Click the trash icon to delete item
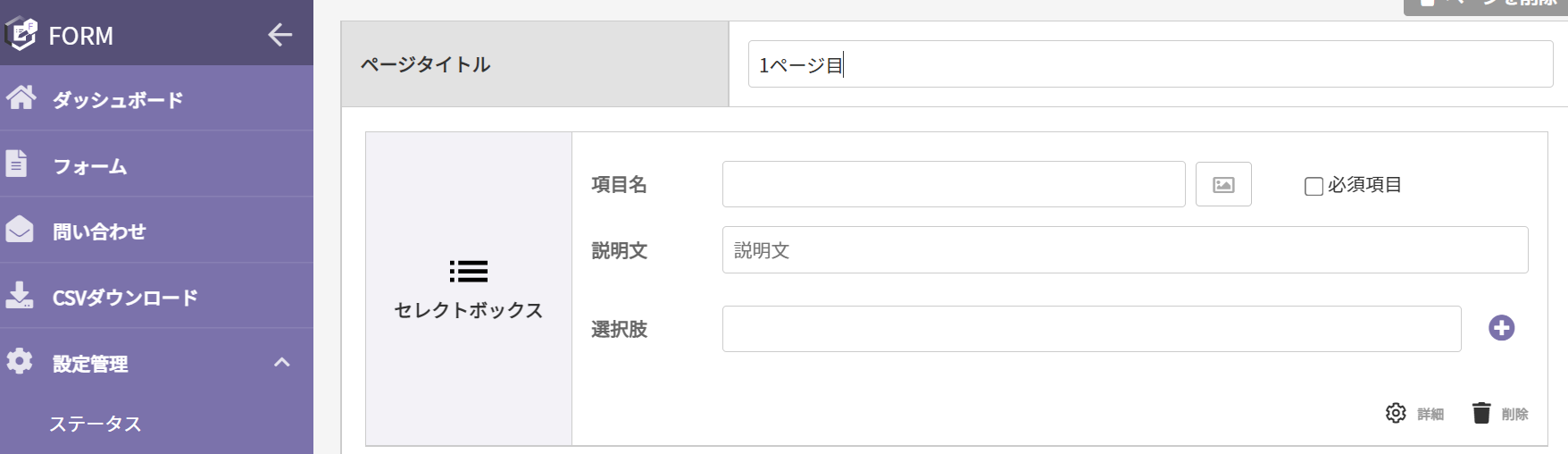Viewport: 1568px width, 454px height. pyautogui.click(x=1481, y=413)
